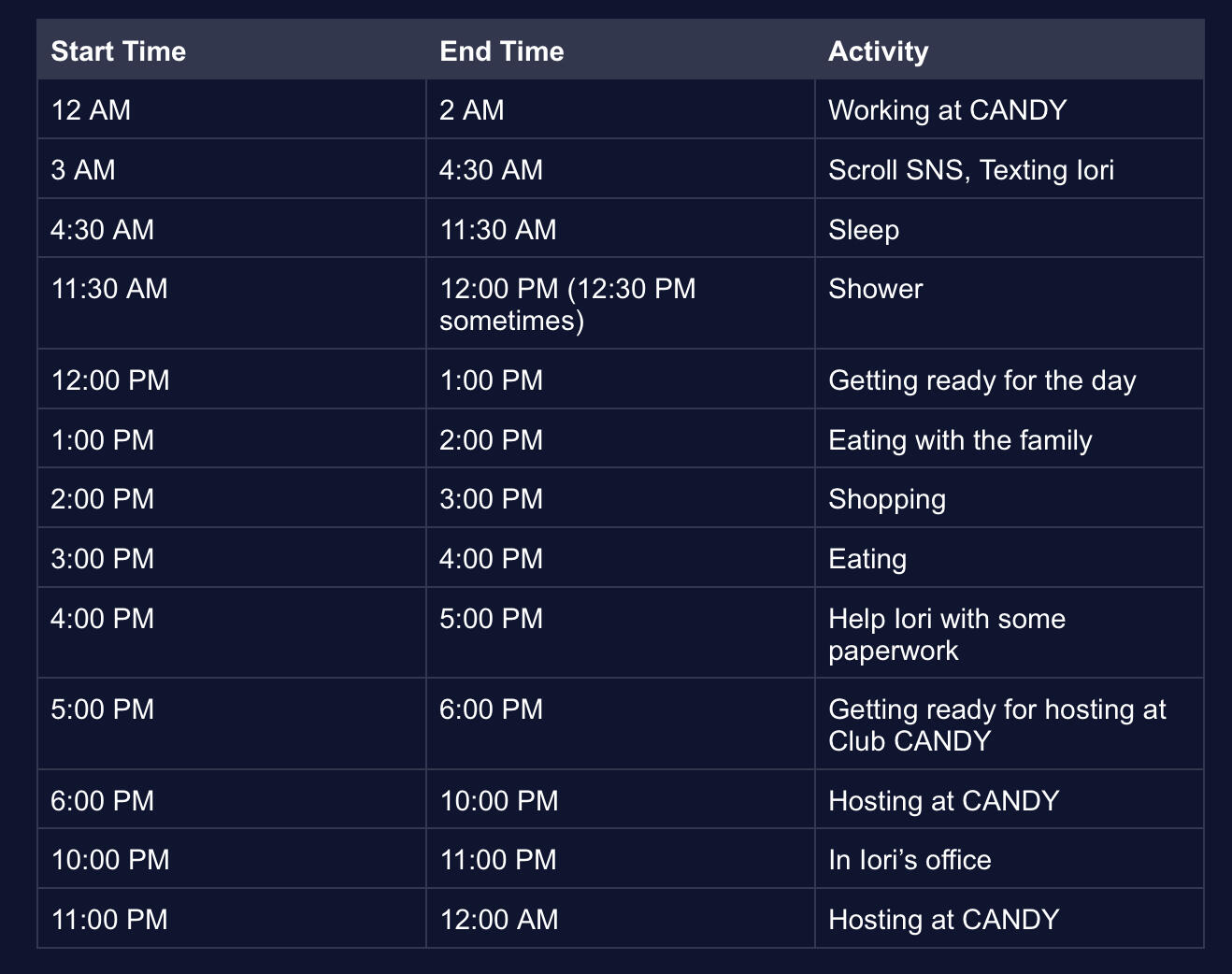The width and height of the screenshot is (1232, 974).
Task: Click the Activity column header
Action: tap(879, 51)
